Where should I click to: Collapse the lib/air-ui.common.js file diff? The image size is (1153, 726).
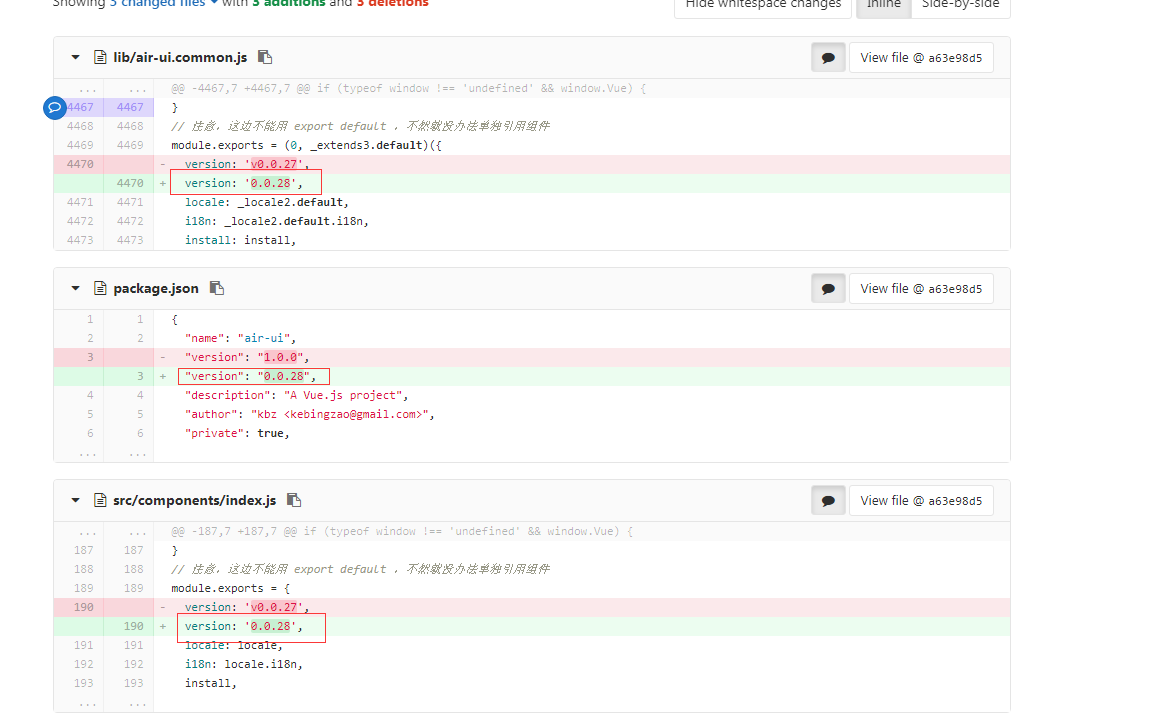click(75, 57)
